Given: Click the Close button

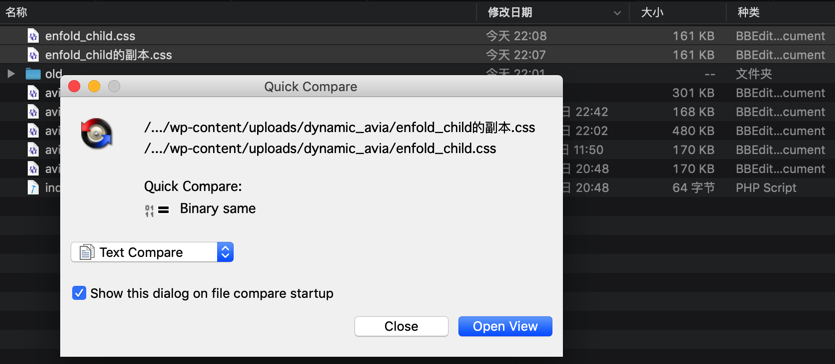Looking at the screenshot, I should tap(401, 326).
